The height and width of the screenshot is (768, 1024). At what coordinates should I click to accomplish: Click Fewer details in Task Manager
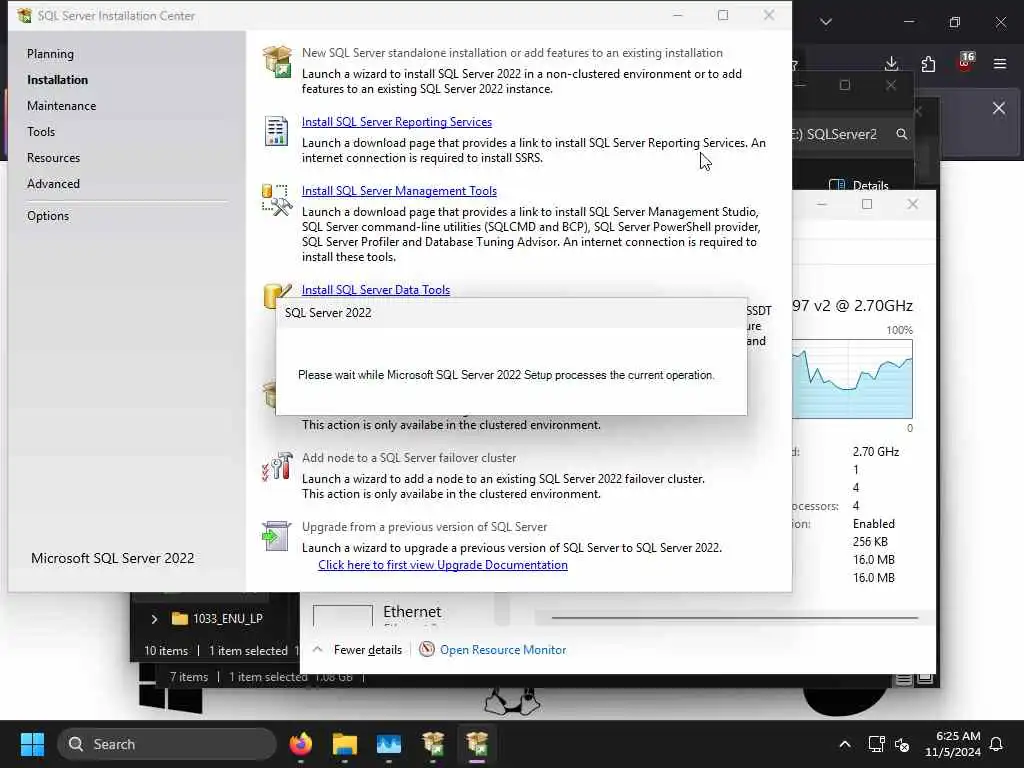[368, 650]
